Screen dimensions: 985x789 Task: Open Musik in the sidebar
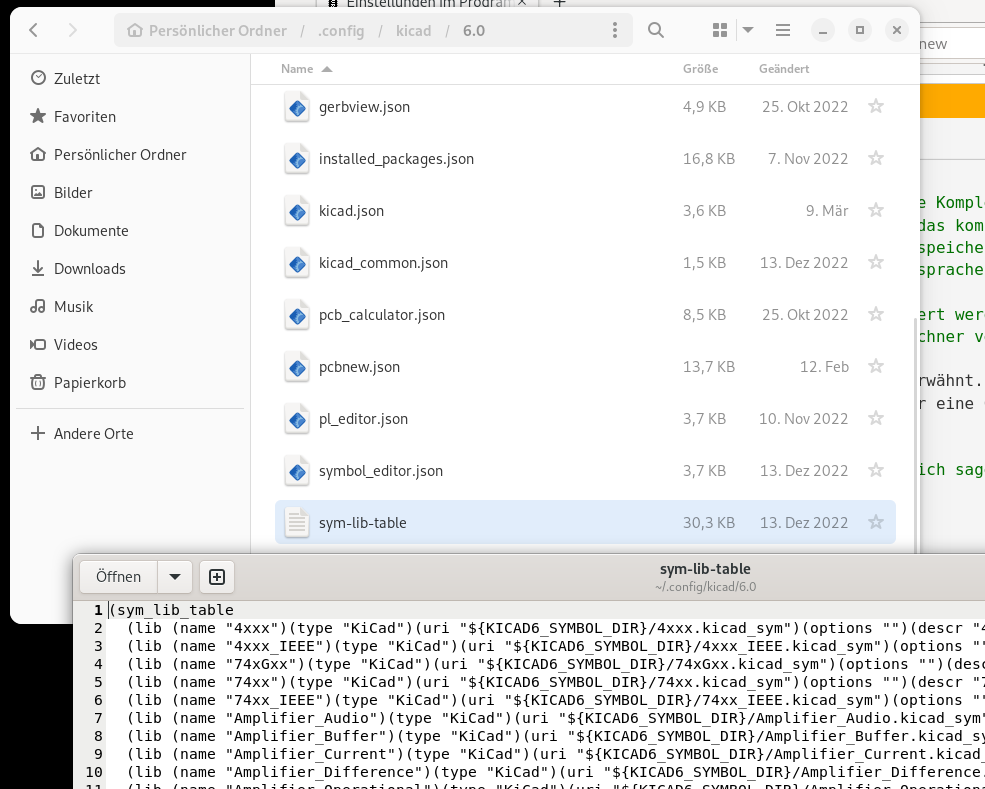click(130, 307)
